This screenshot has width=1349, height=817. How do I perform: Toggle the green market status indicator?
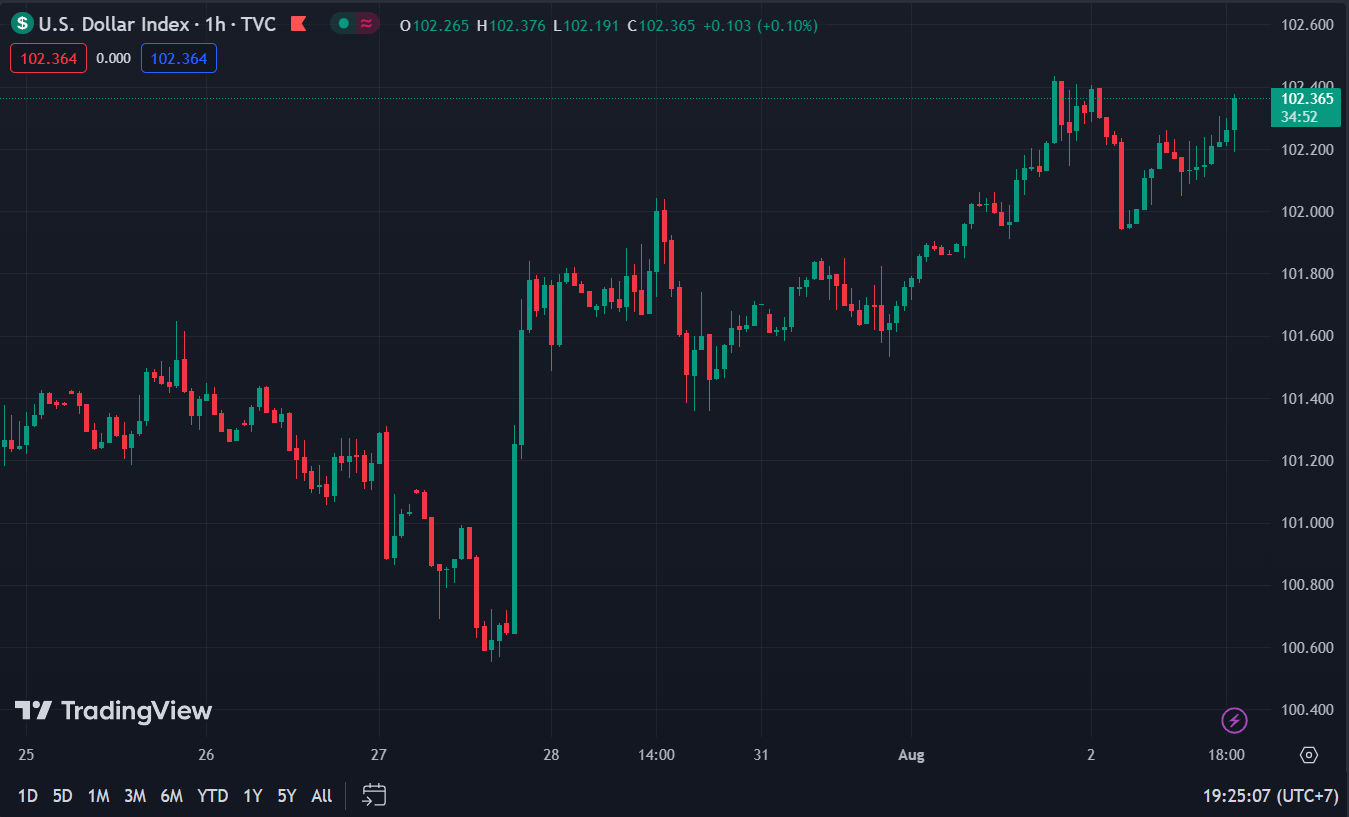(x=344, y=24)
